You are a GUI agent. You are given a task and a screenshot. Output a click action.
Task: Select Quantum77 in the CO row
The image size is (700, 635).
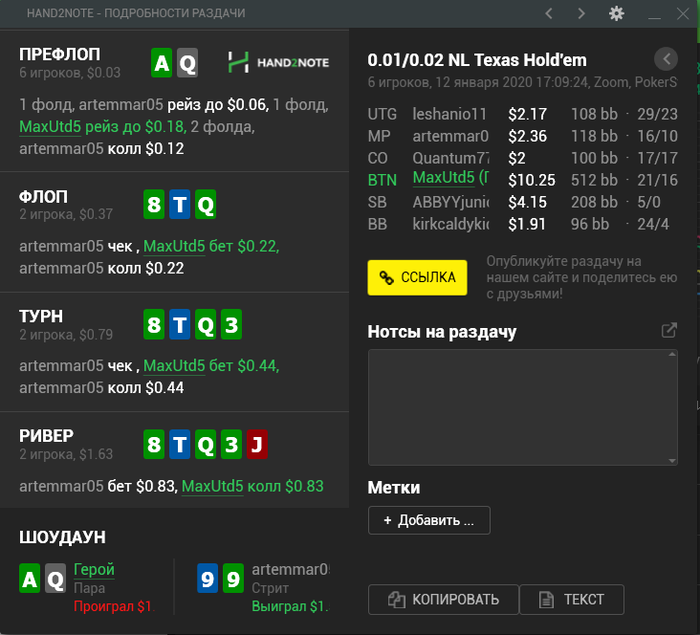(451, 158)
